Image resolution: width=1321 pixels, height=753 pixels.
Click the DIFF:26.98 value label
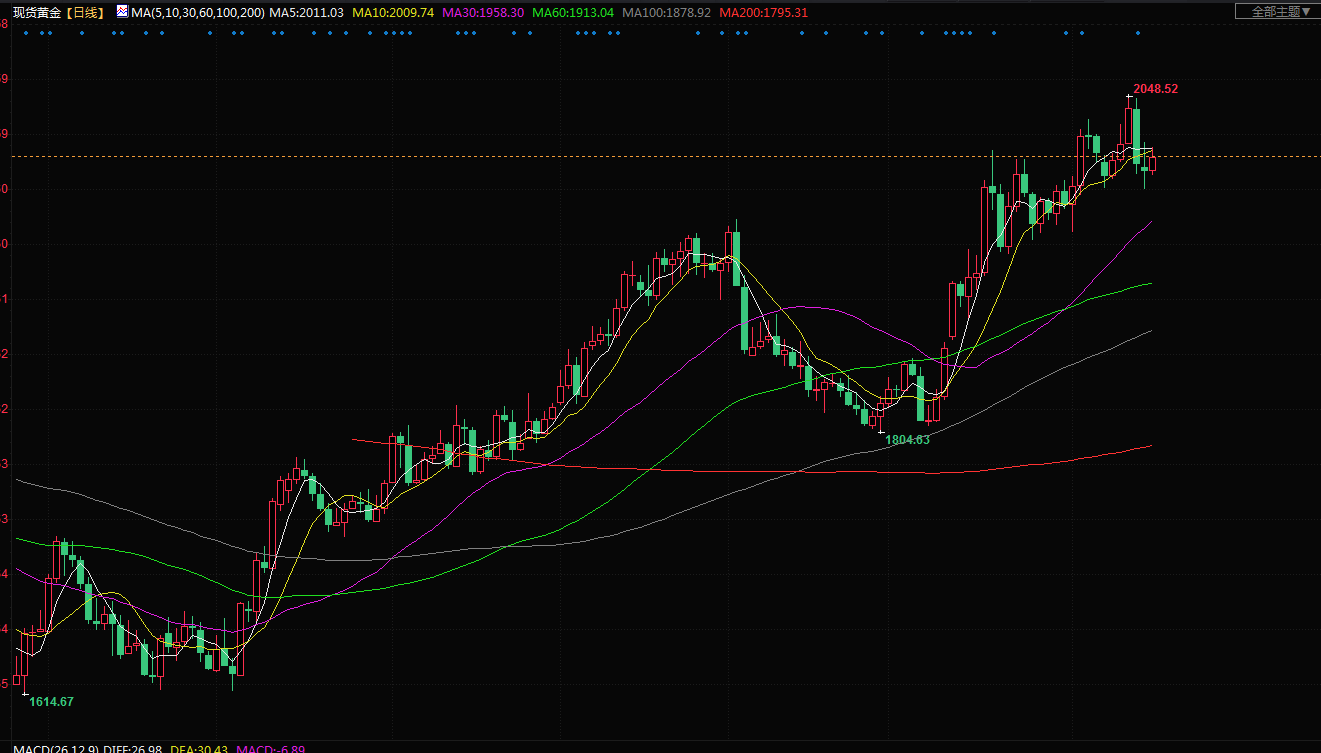(133, 748)
